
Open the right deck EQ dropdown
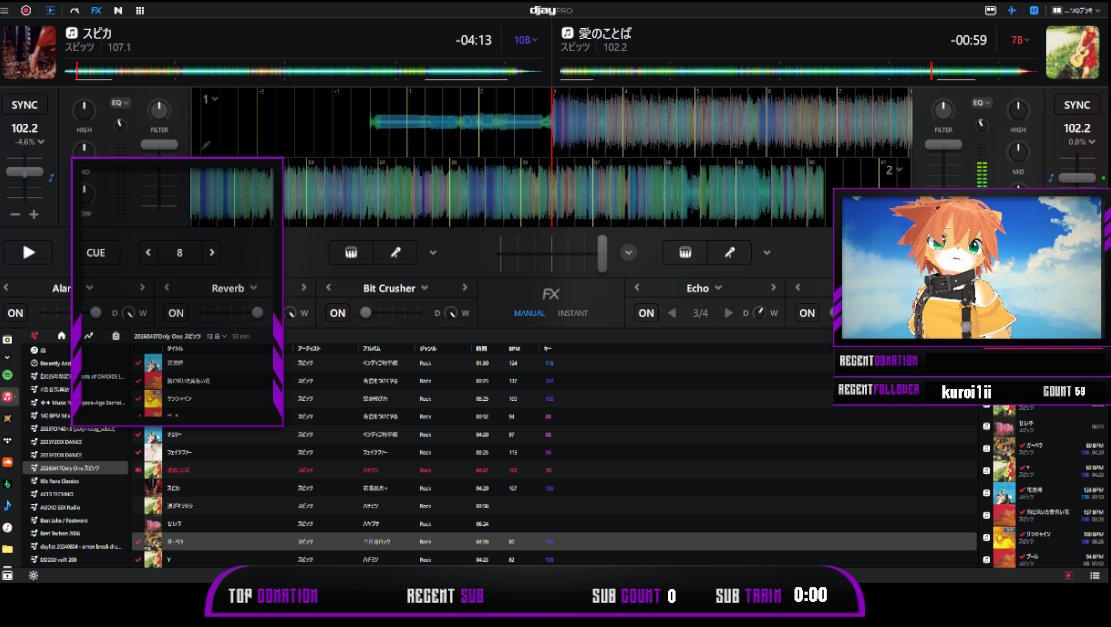(x=981, y=103)
